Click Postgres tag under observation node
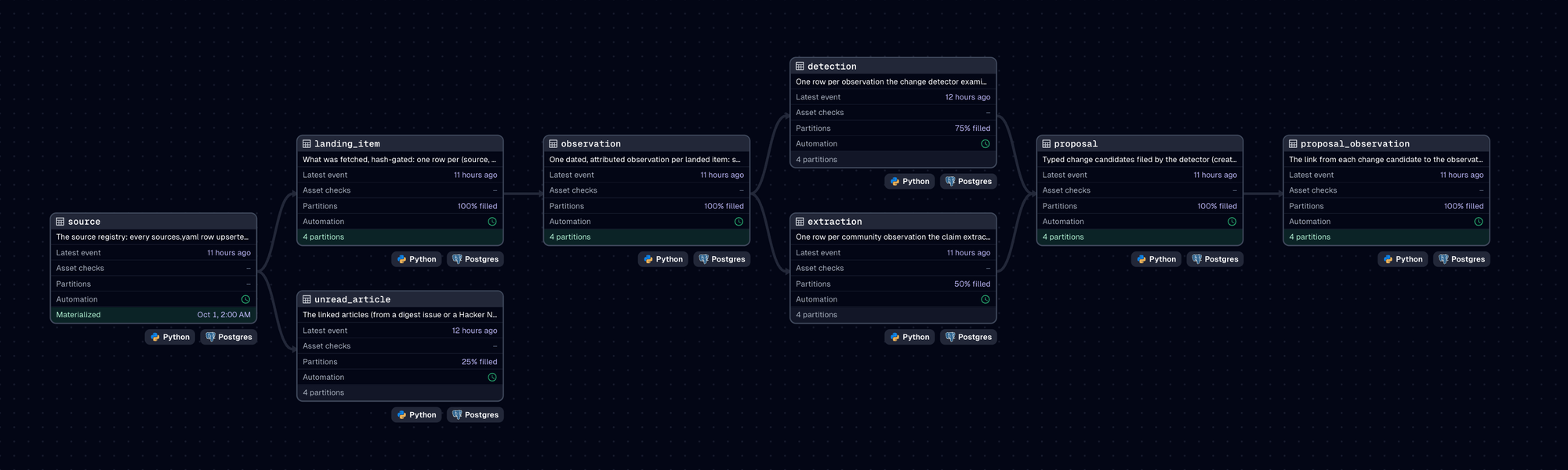 tap(722, 259)
